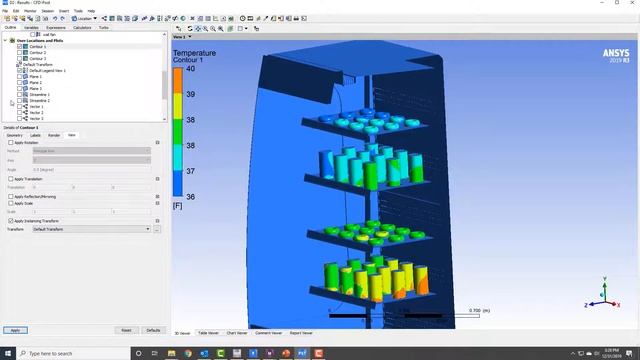Click the orange band of temperature legend
The width and height of the screenshot is (640, 360).
[x=178, y=80]
